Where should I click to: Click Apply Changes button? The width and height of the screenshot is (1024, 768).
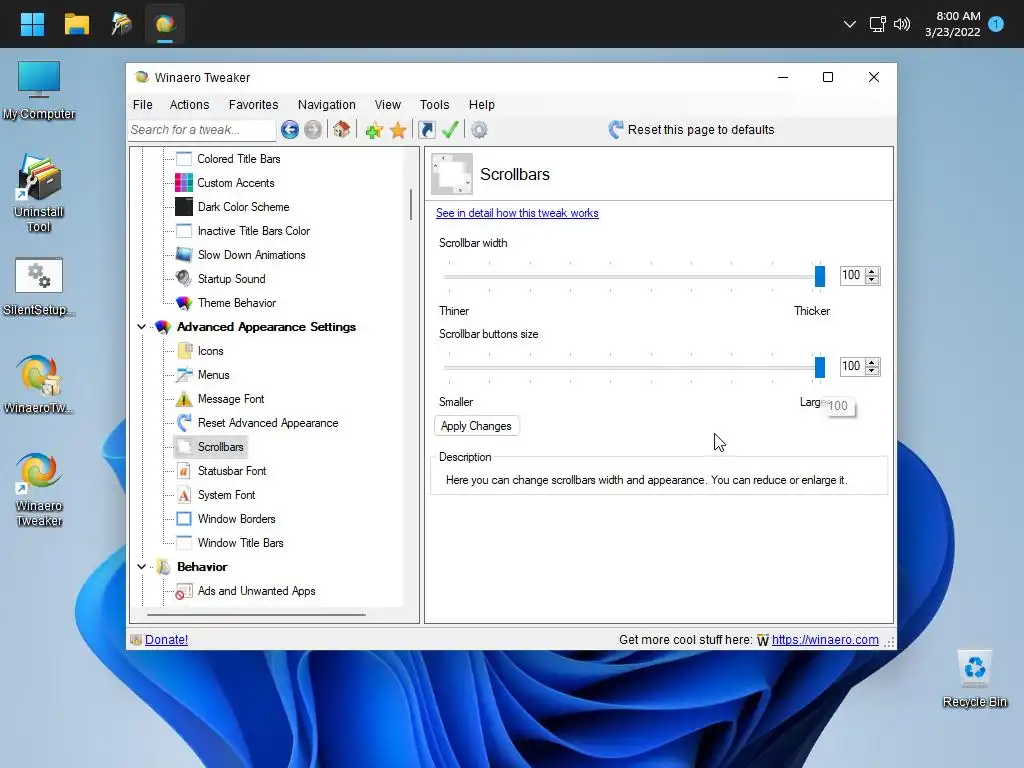[x=476, y=426]
